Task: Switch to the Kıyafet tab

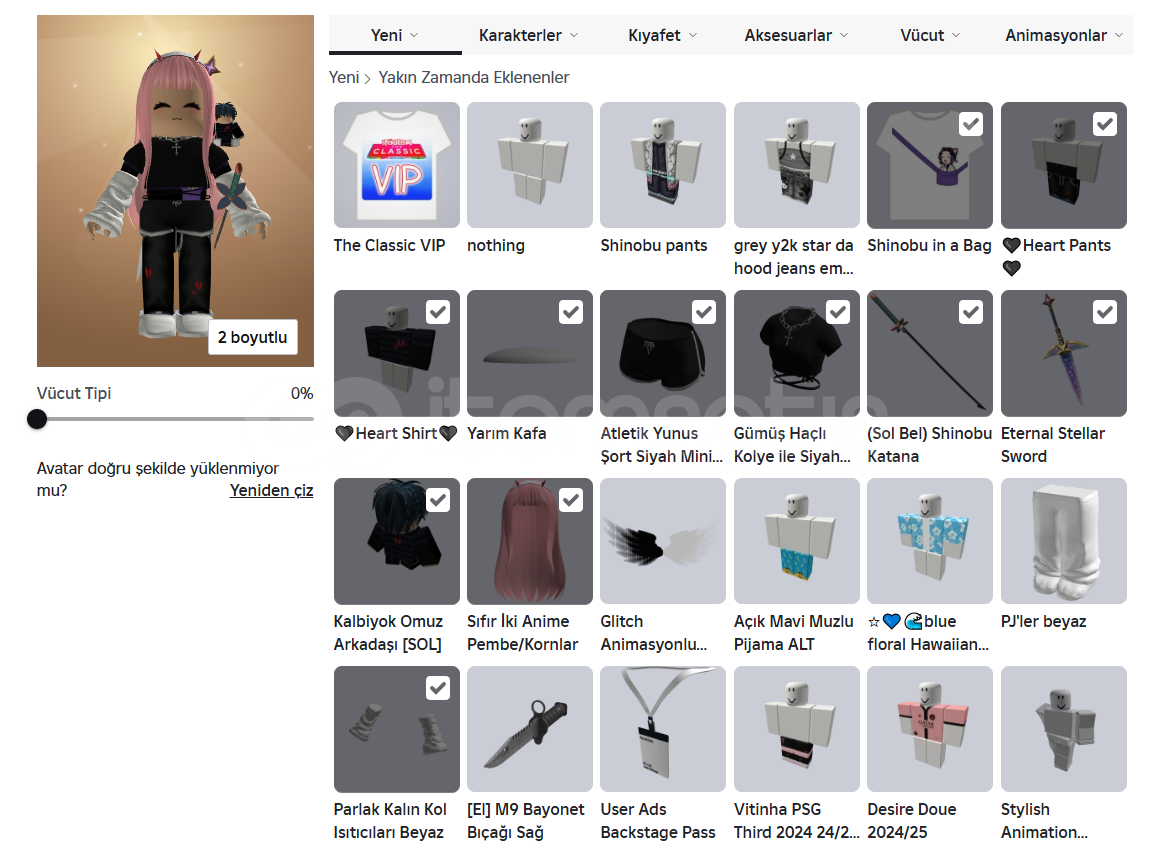Action: (662, 36)
